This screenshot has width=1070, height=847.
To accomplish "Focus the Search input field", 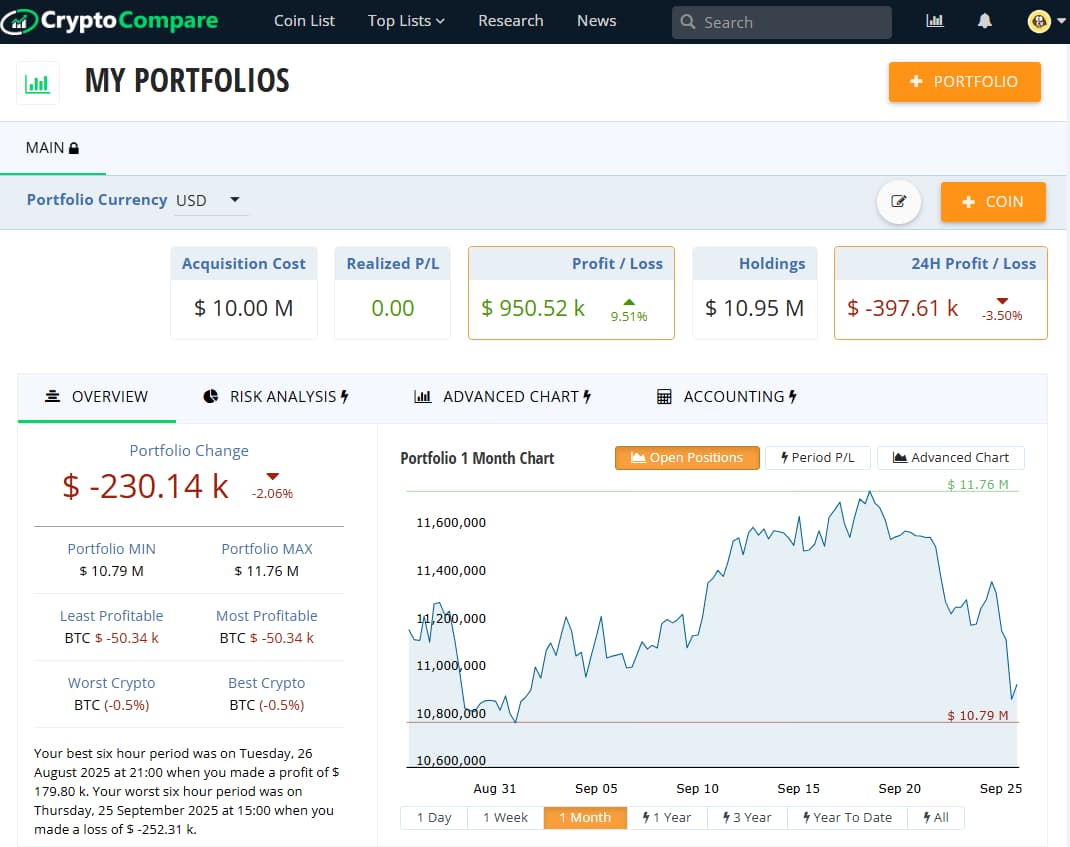I will (790, 22).
